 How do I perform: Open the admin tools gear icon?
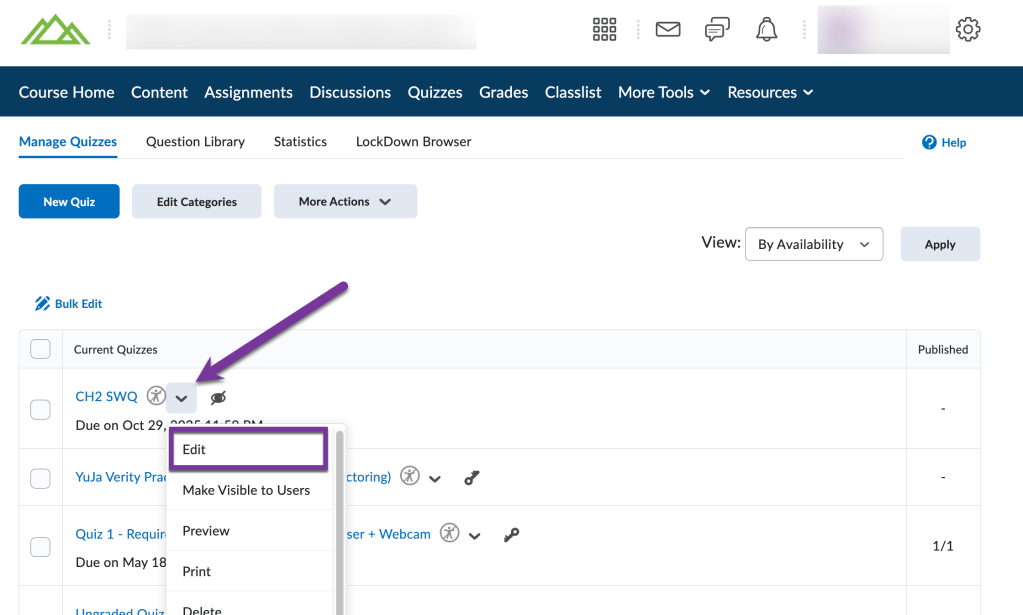(x=968, y=30)
